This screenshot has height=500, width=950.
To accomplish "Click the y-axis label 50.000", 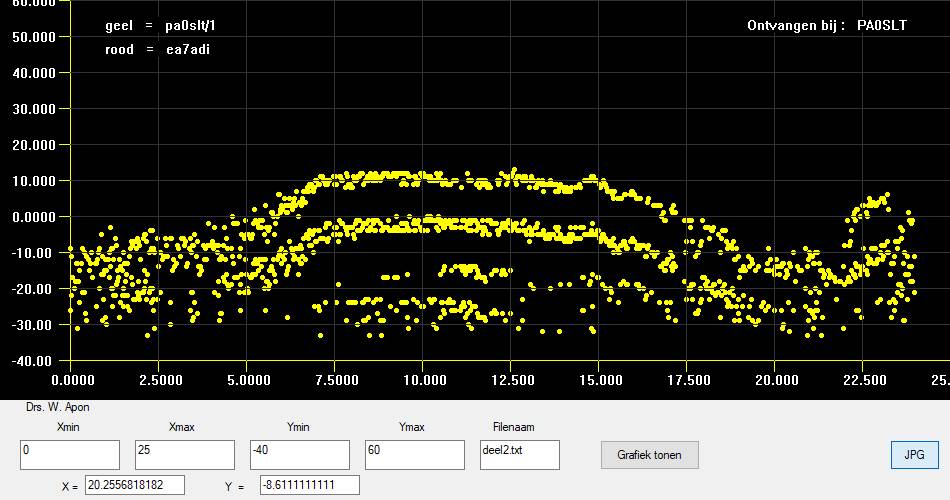I will 34,37.
